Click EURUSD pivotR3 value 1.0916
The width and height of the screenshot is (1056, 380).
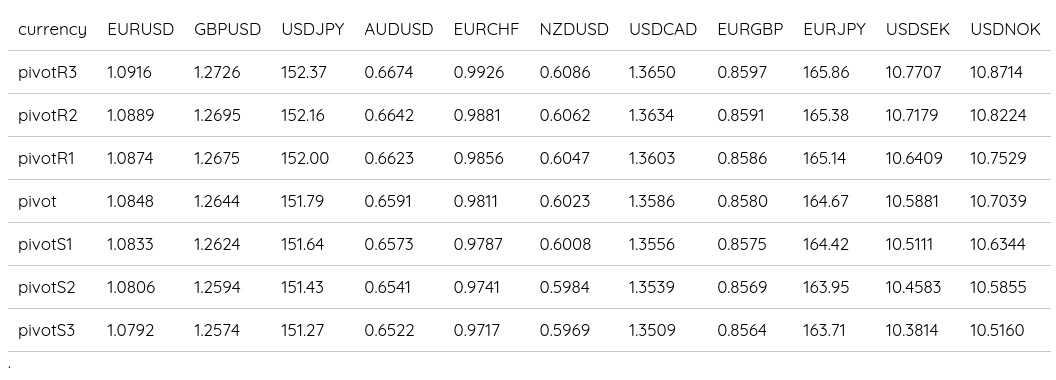130,72
